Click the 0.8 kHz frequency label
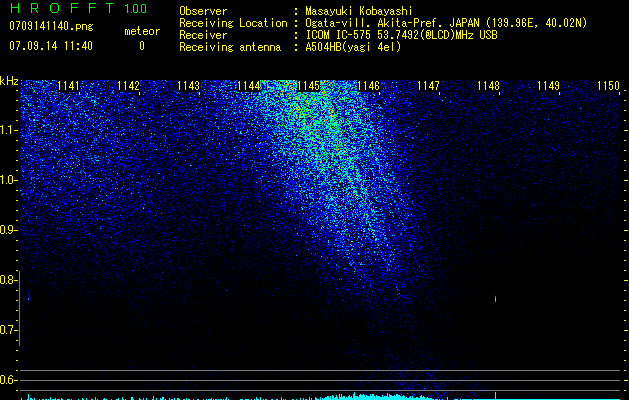629x400 pixels. click(x=9, y=280)
